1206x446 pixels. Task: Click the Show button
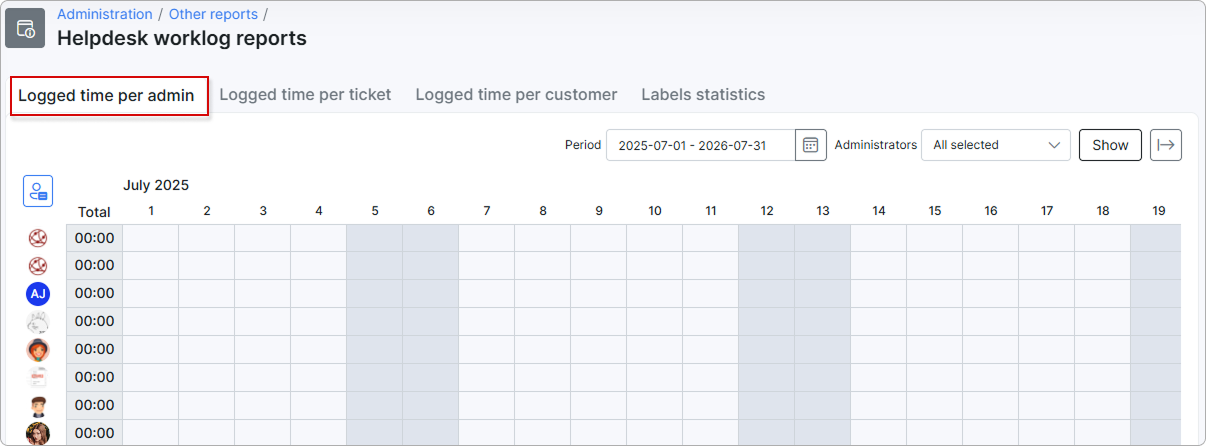pyautogui.click(x=1110, y=145)
